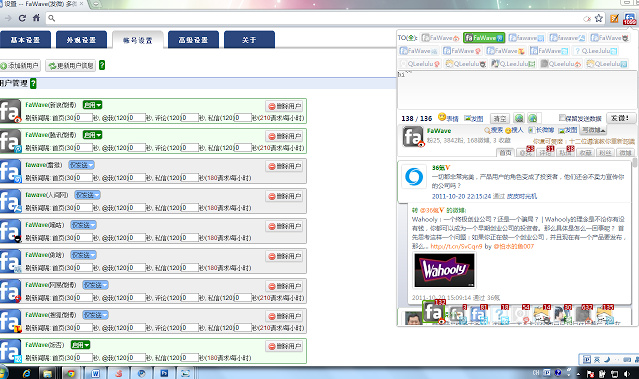Select the highlighted green FaWave account chip
The width and height of the screenshot is (639, 379).
click(484, 38)
